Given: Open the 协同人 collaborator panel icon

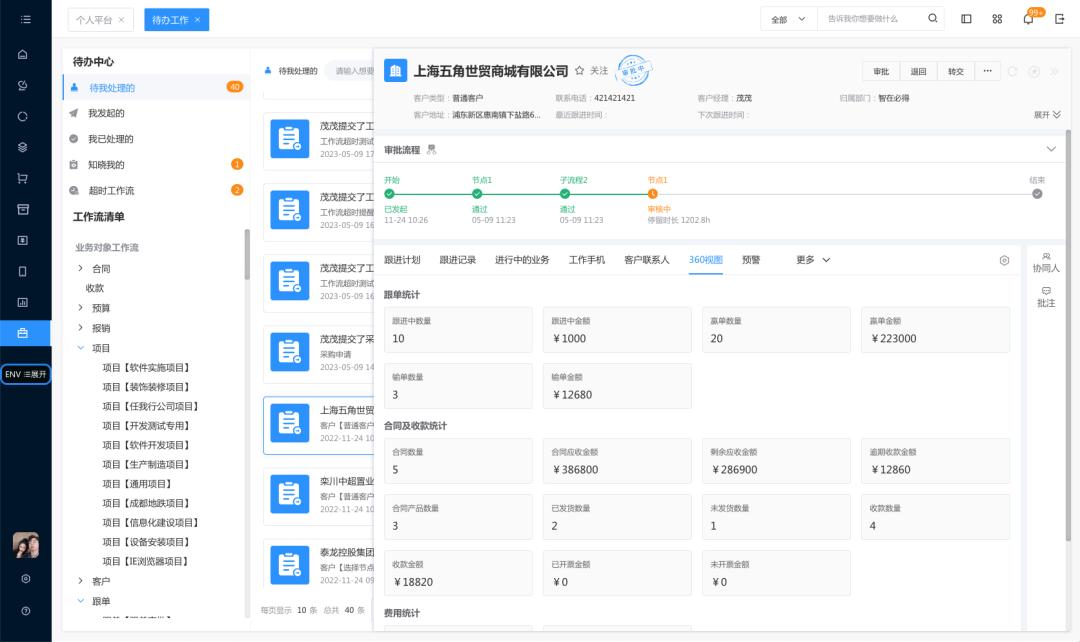Looking at the screenshot, I should tap(1046, 260).
